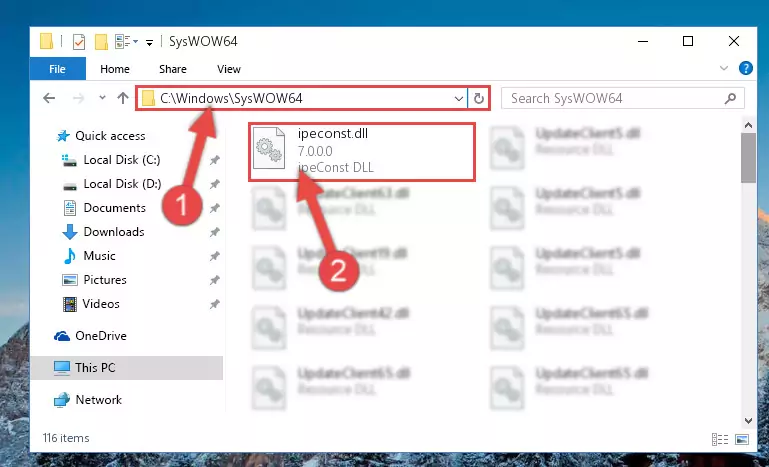Click the scroll up arrow of the file list
The image size is (769, 467).
(748, 126)
